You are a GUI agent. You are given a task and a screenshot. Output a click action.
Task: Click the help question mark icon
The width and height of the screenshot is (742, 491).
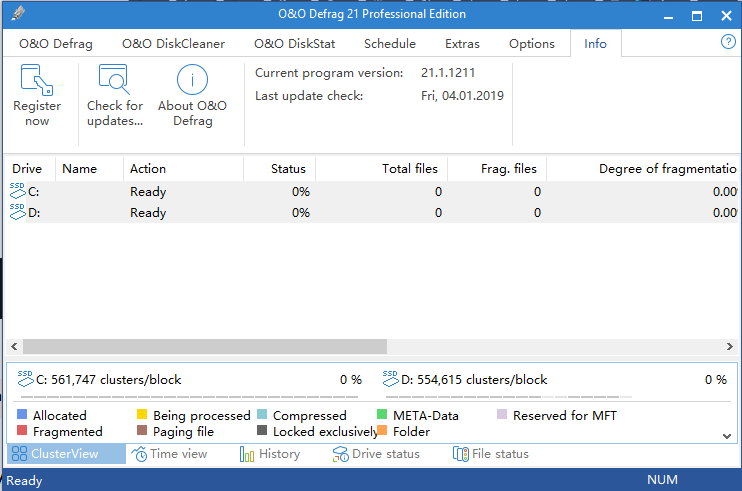tap(728, 42)
